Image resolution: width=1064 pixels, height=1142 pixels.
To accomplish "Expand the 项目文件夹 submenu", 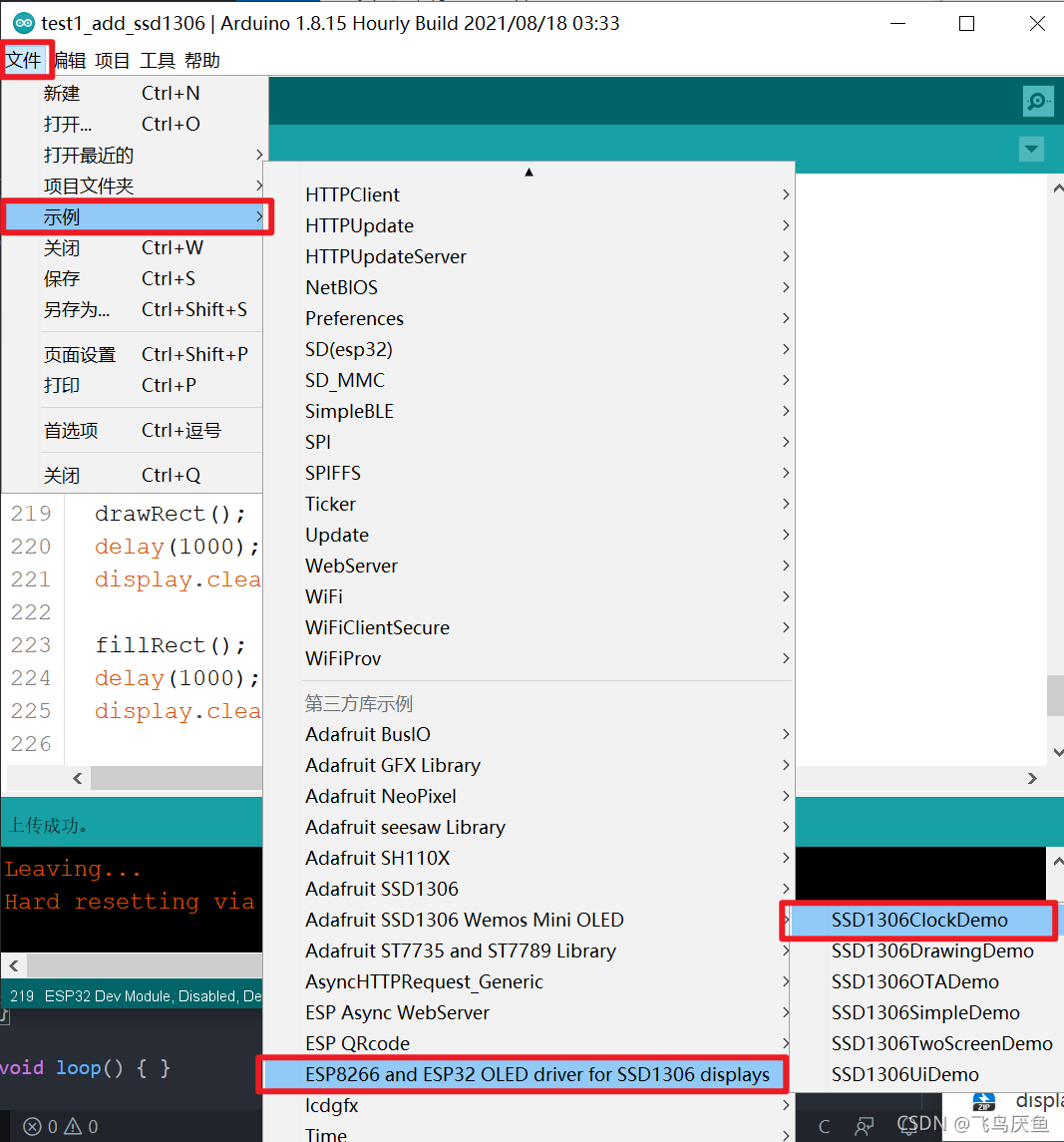I will click(x=134, y=186).
